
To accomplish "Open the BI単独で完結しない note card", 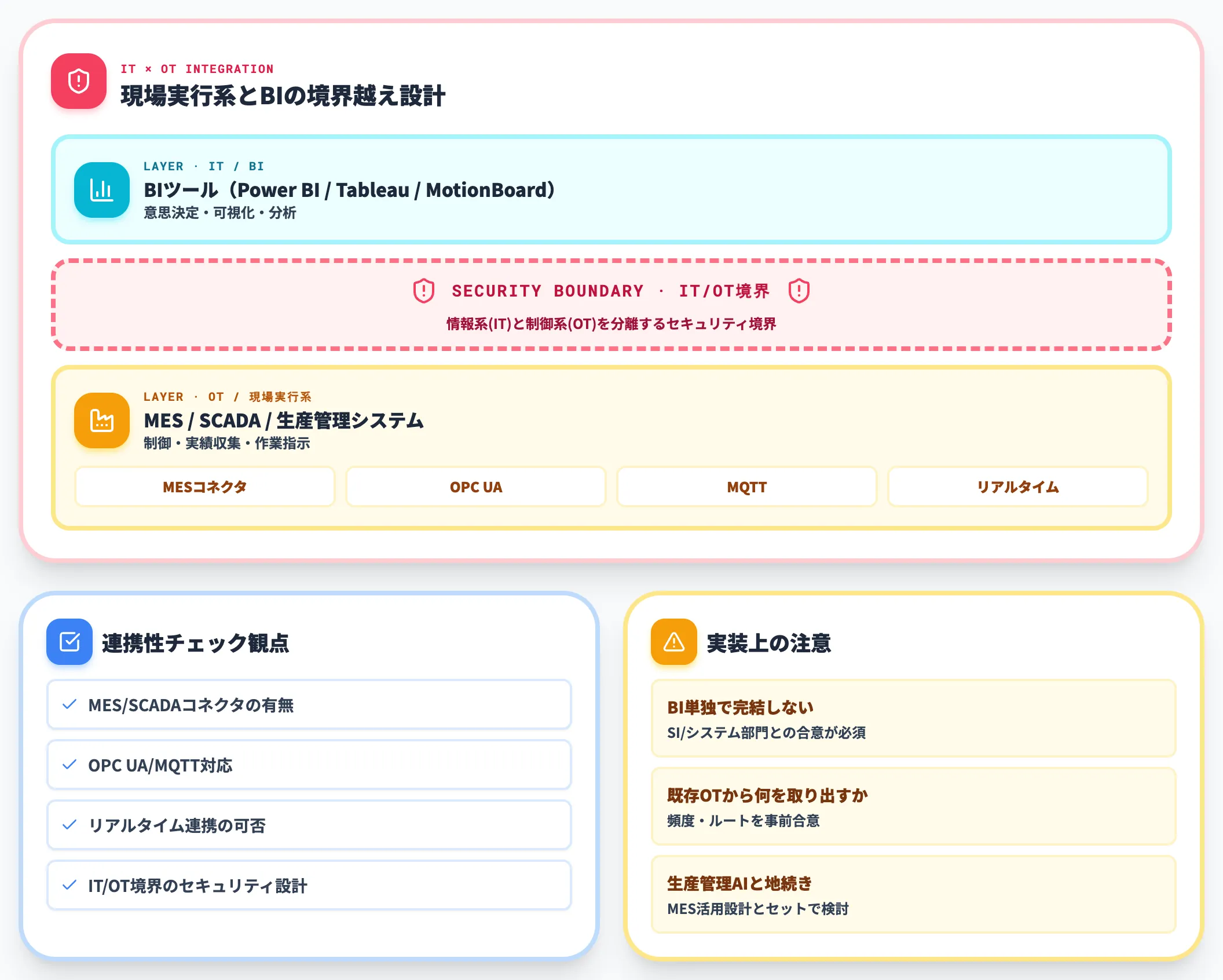I will pos(914,718).
